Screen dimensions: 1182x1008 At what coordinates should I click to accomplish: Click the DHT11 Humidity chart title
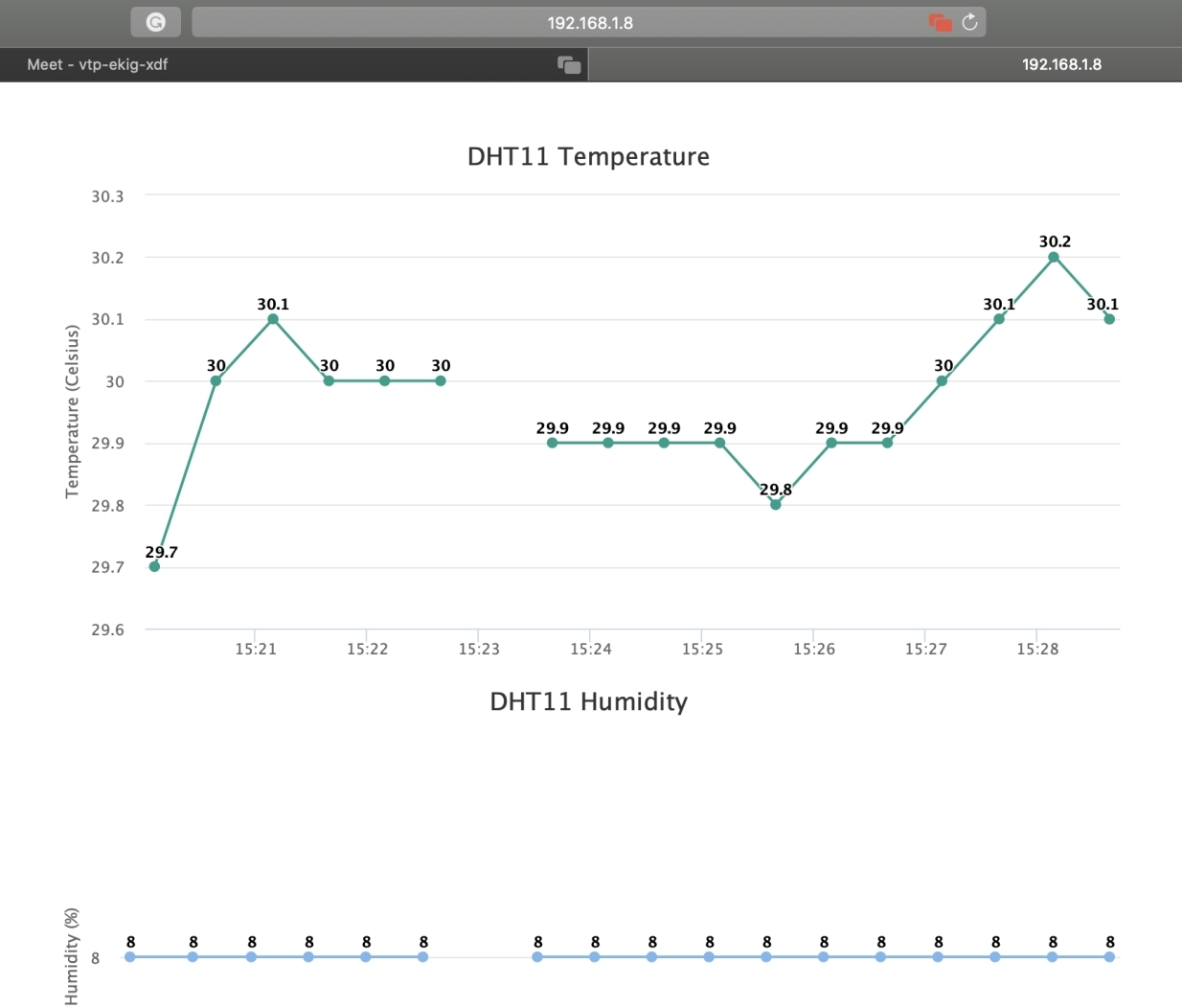point(590,701)
